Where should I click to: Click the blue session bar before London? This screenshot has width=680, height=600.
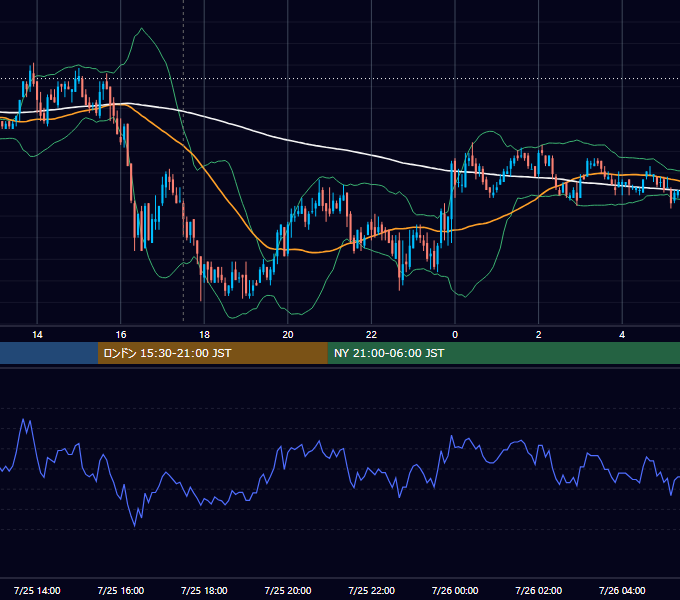click(49, 353)
